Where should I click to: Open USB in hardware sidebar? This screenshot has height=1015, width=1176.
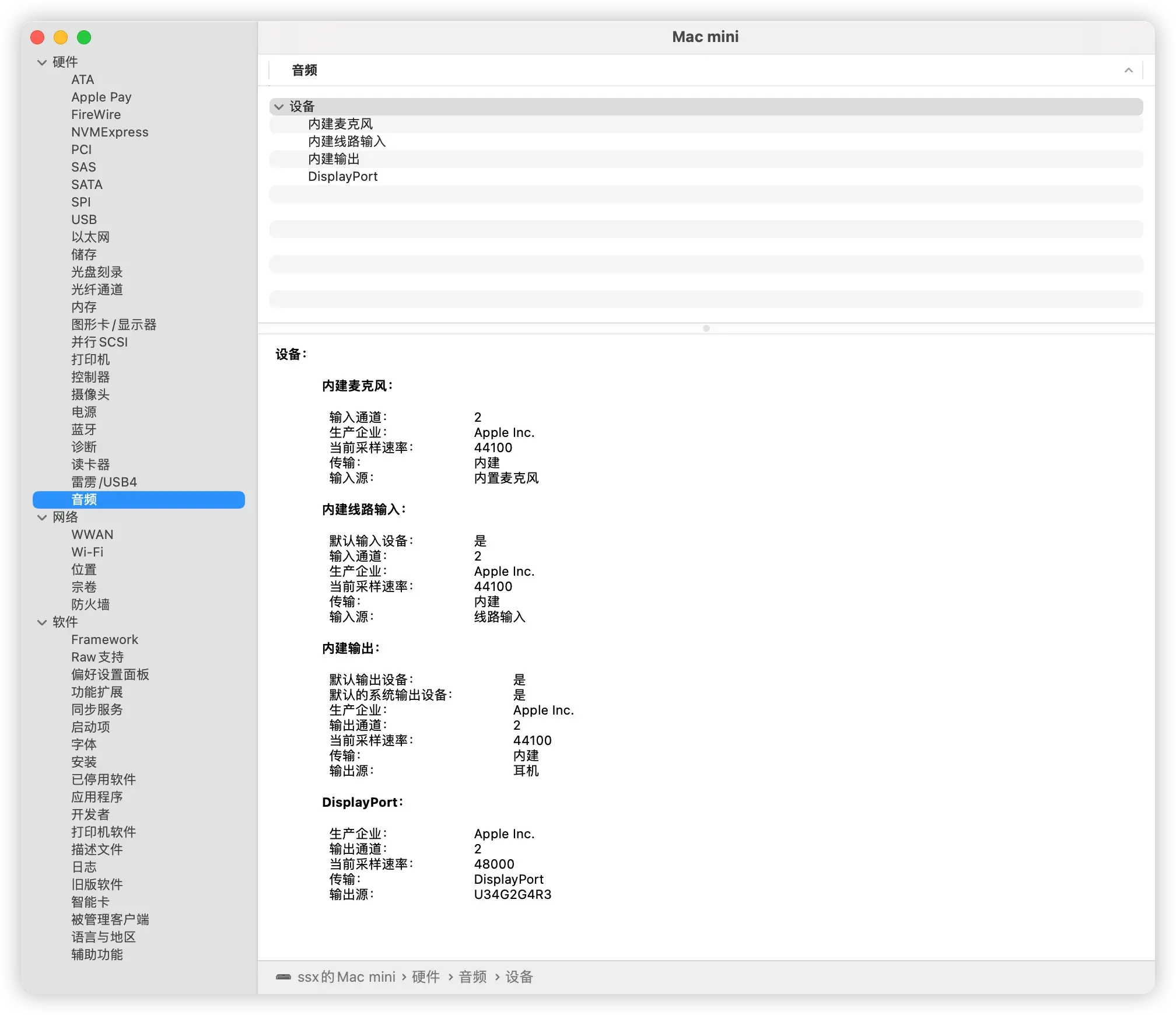(x=84, y=220)
